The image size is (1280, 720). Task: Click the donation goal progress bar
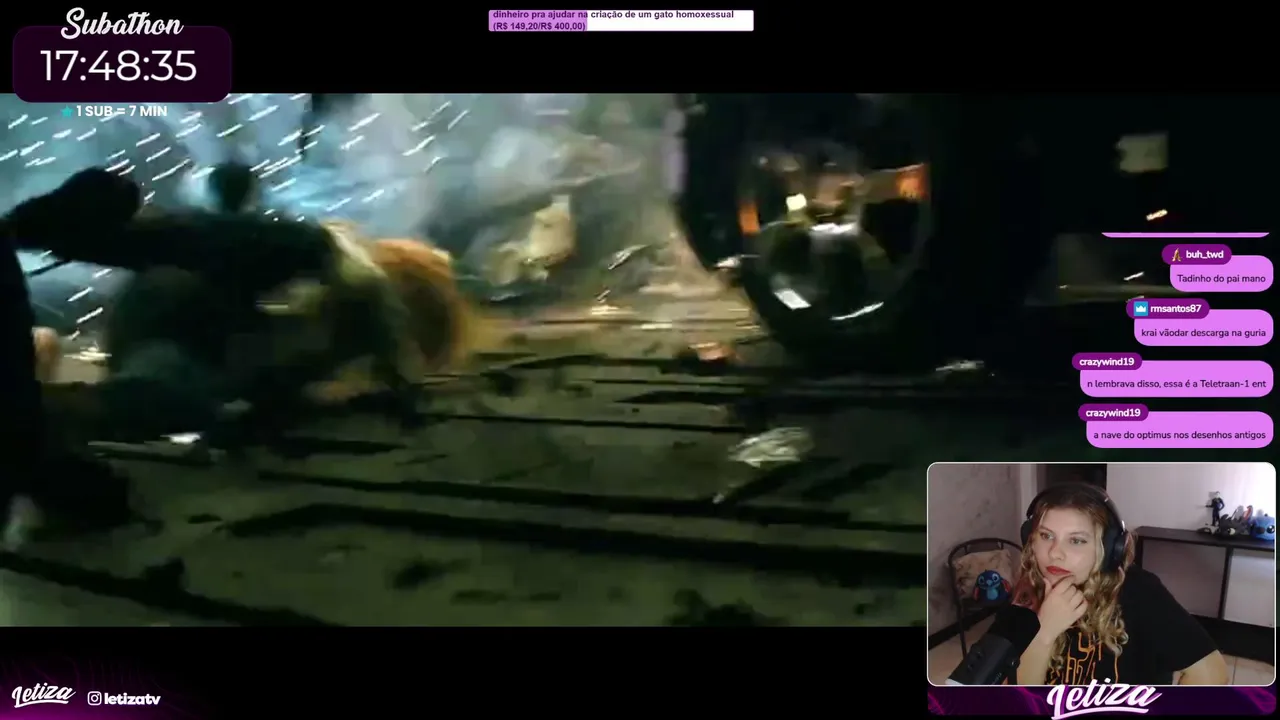pyautogui.click(x=621, y=20)
